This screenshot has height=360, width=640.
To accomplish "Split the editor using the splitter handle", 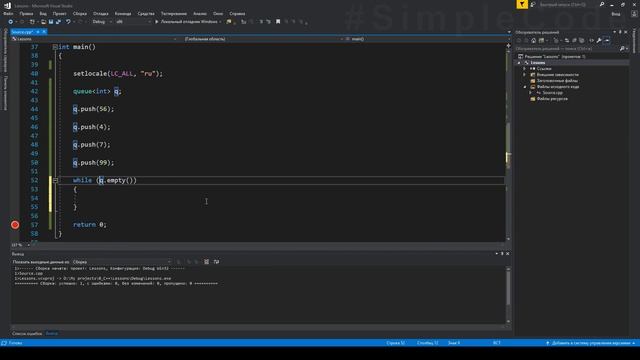I will (508, 46).
